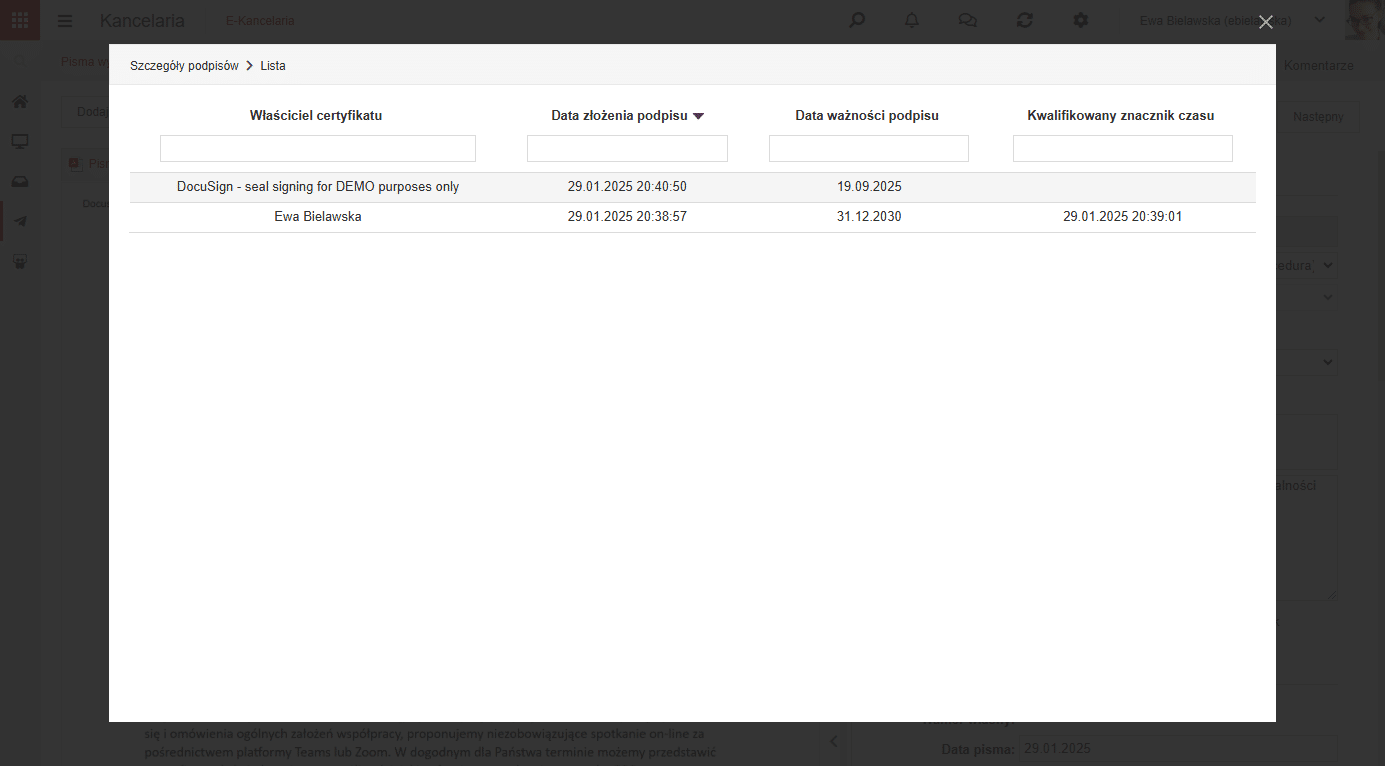Click Szczegóły podpisów breadcrumb
This screenshot has width=1385, height=766.
click(184, 66)
